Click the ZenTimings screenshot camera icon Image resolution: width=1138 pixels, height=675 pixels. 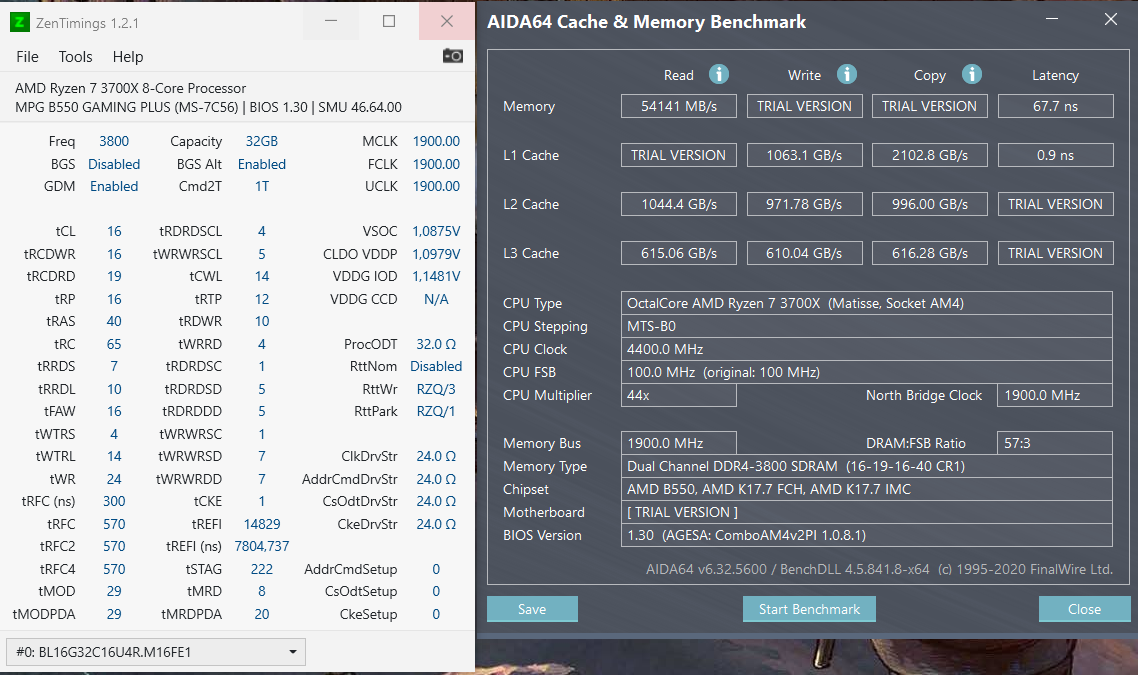pyautogui.click(x=453, y=56)
